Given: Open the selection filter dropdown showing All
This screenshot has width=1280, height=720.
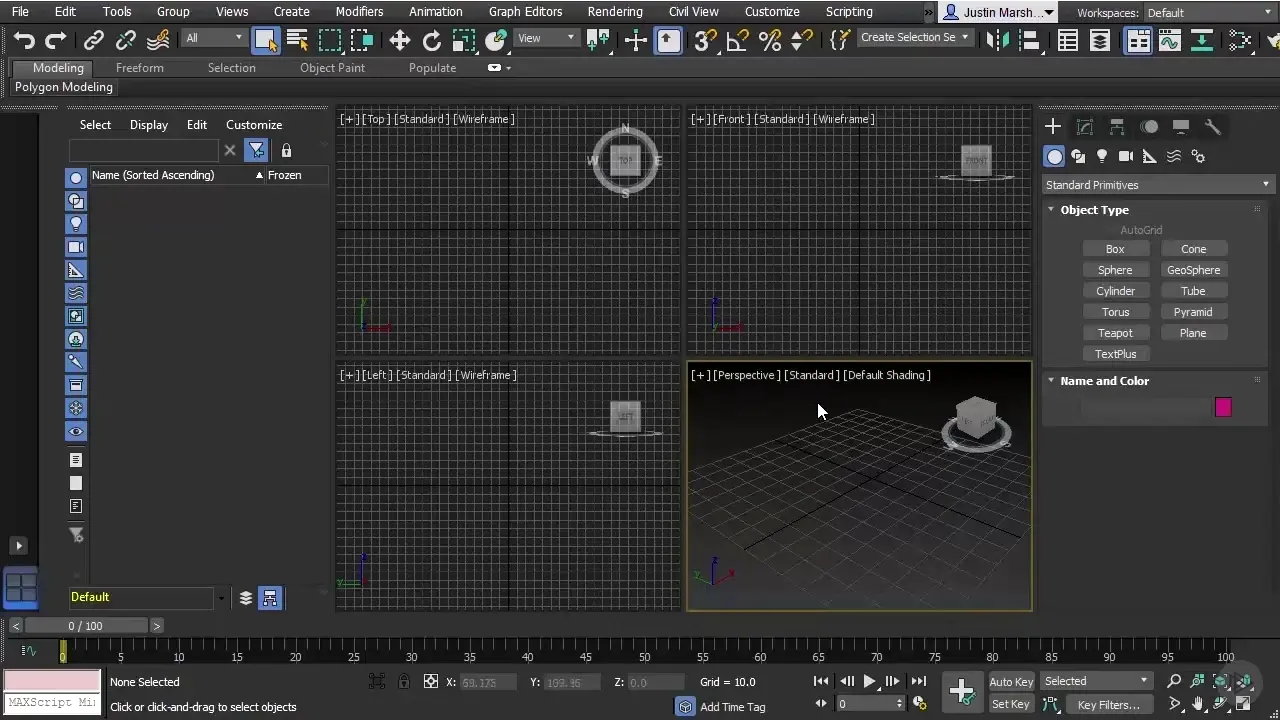Looking at the screenshot, I should [x=213, y=37].
